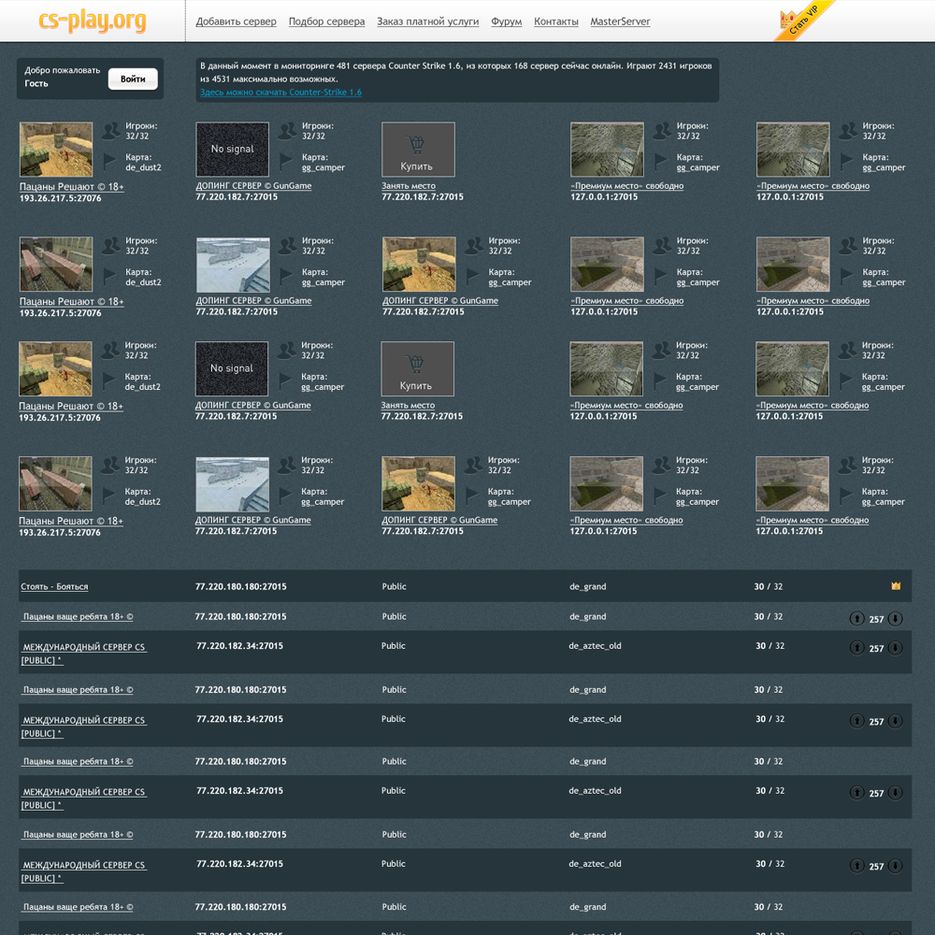
Task: Click the Войти login button
Action: 133,79
